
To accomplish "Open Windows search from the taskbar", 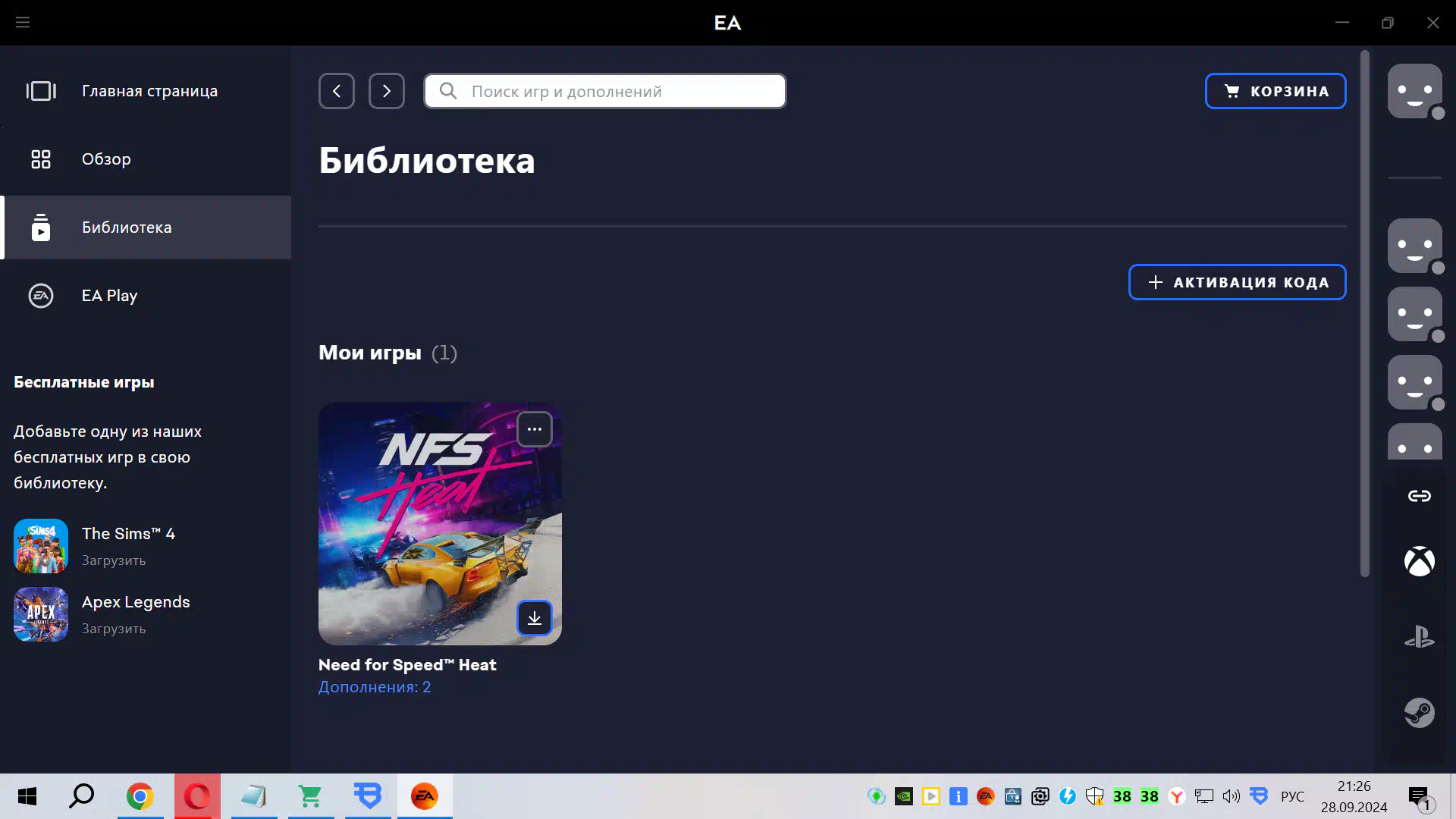I will click(x=82, y=796).
